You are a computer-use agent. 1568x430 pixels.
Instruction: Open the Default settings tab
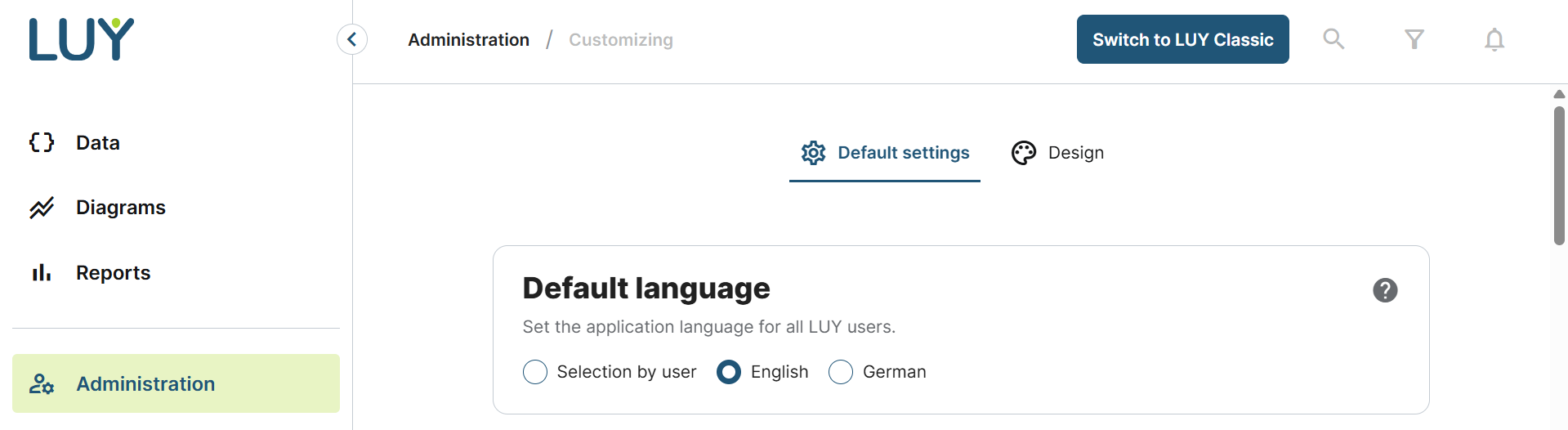(885, 153)
